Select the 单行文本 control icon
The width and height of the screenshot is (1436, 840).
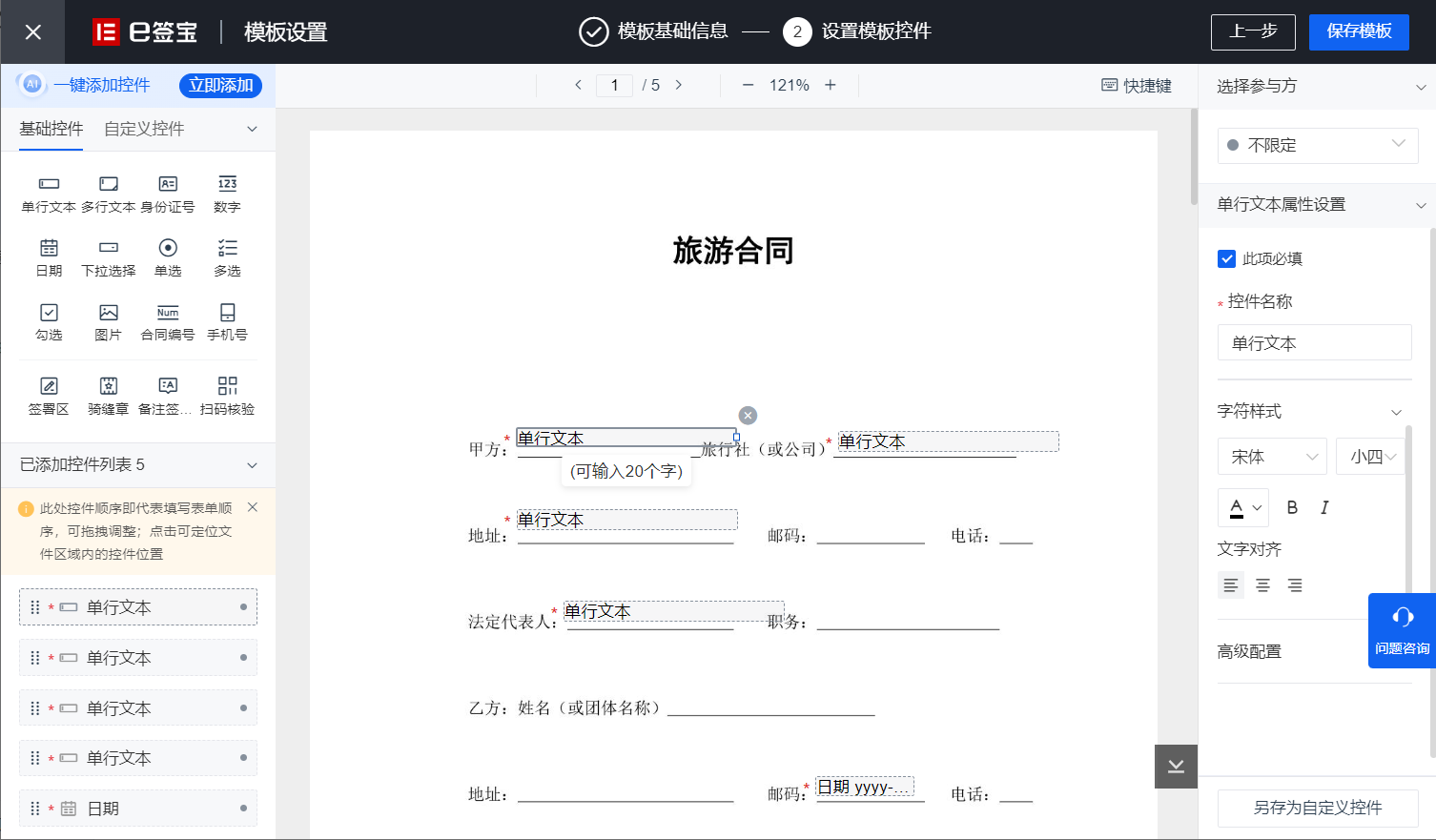click(49, 184)
